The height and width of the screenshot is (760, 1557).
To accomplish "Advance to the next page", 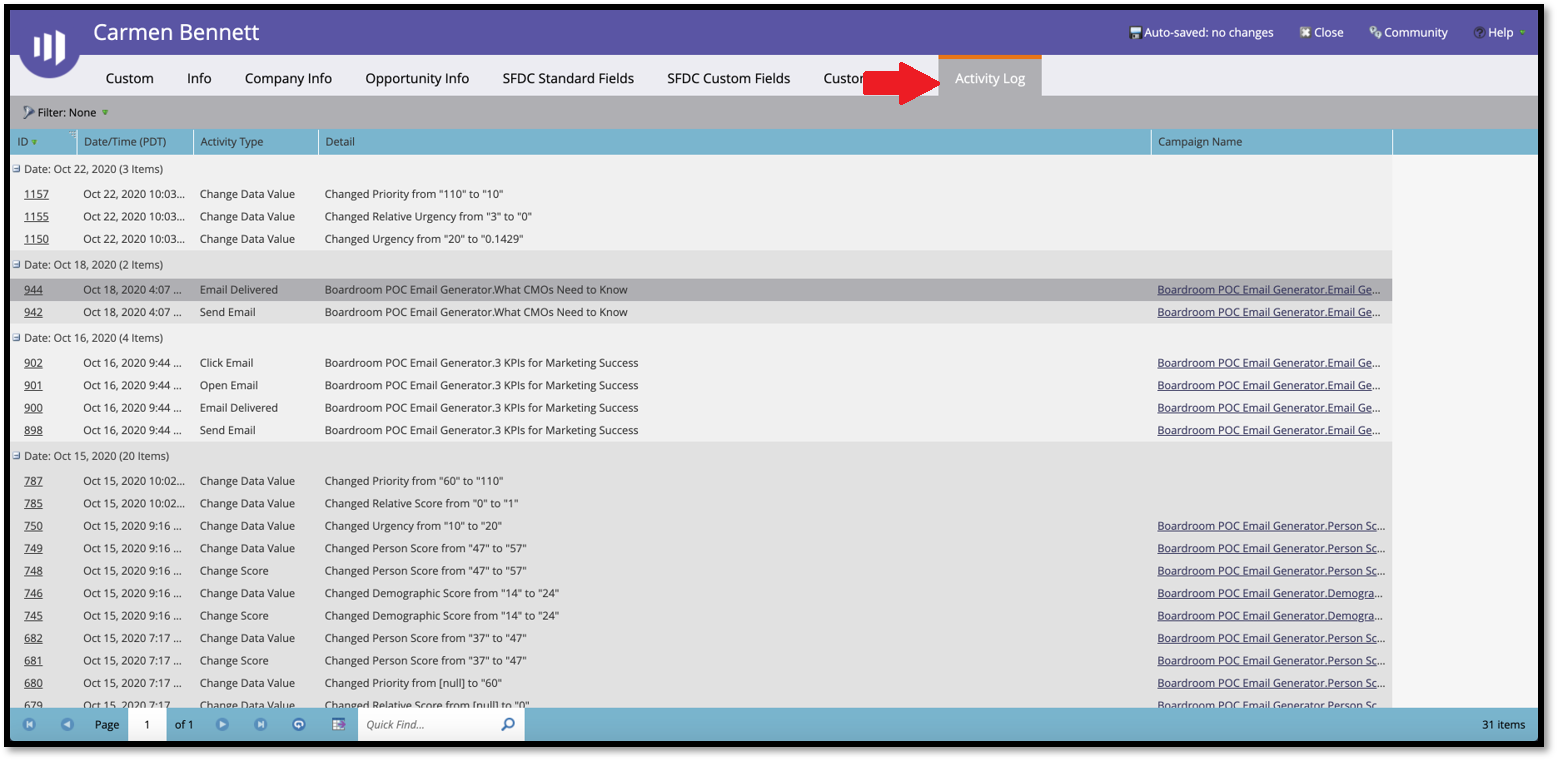I will click(222, 724).
